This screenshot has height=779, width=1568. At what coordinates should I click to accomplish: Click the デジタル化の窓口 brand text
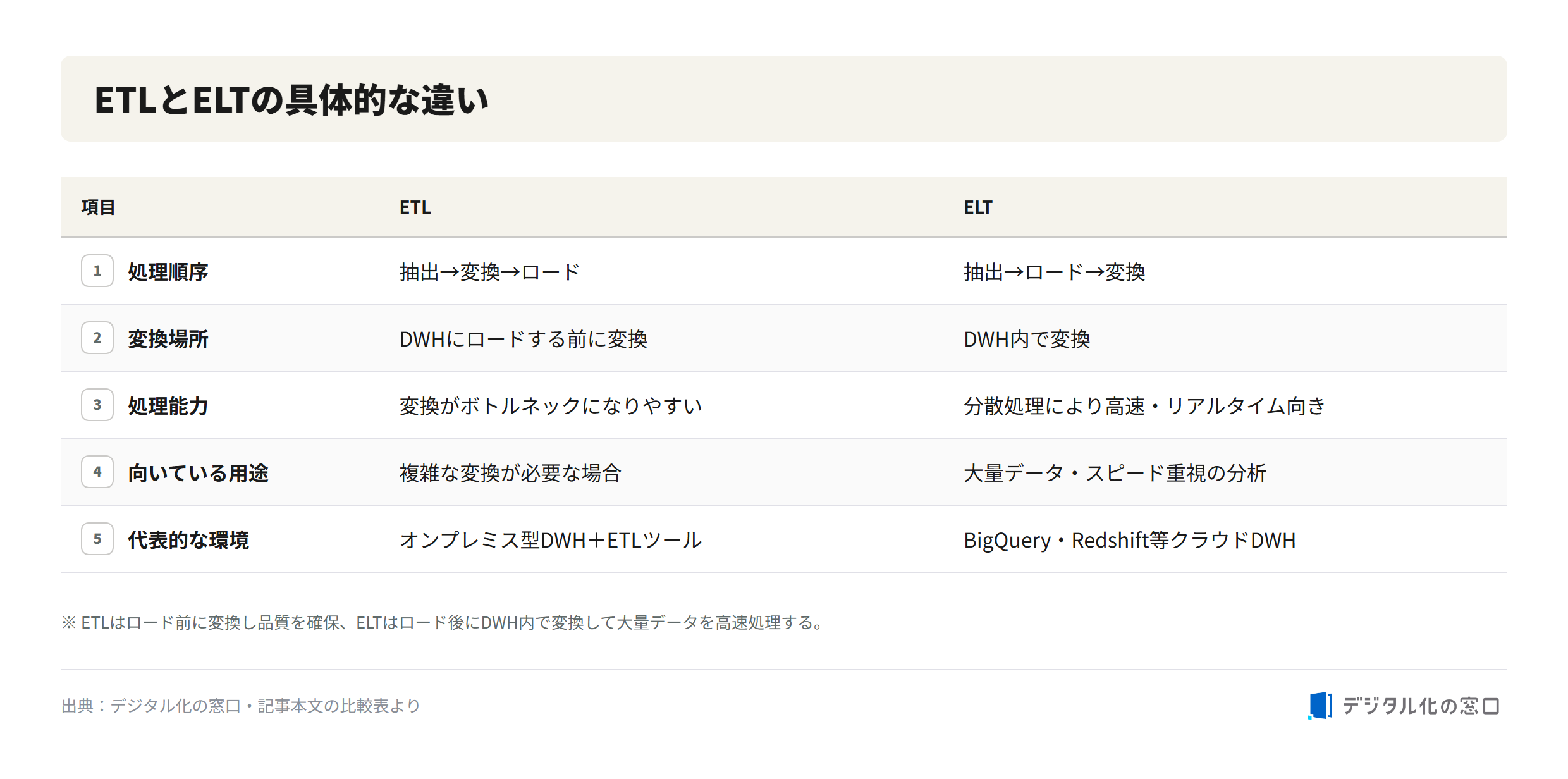pos(1421,706)
